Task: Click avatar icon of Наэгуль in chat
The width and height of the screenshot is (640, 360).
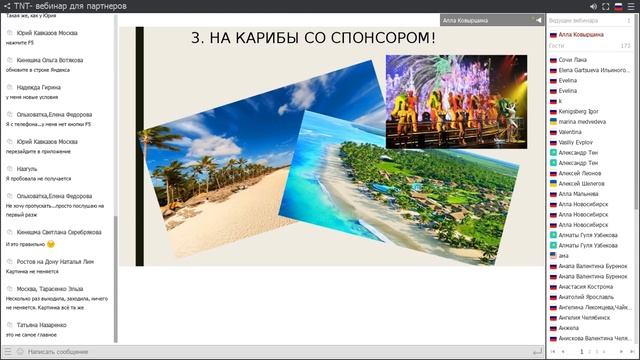Action: 10,169
